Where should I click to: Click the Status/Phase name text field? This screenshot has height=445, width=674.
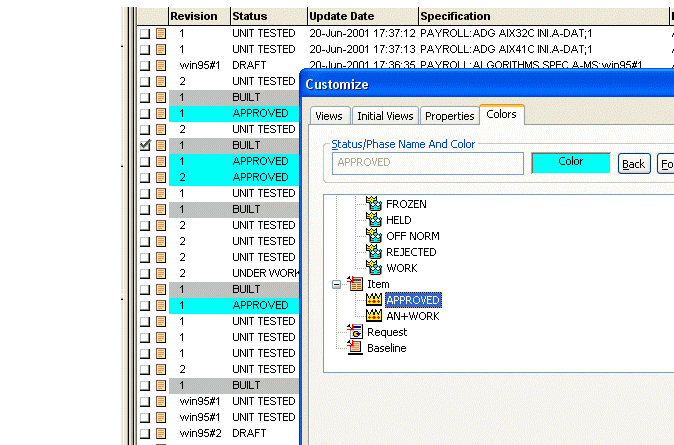pos(427,162)
